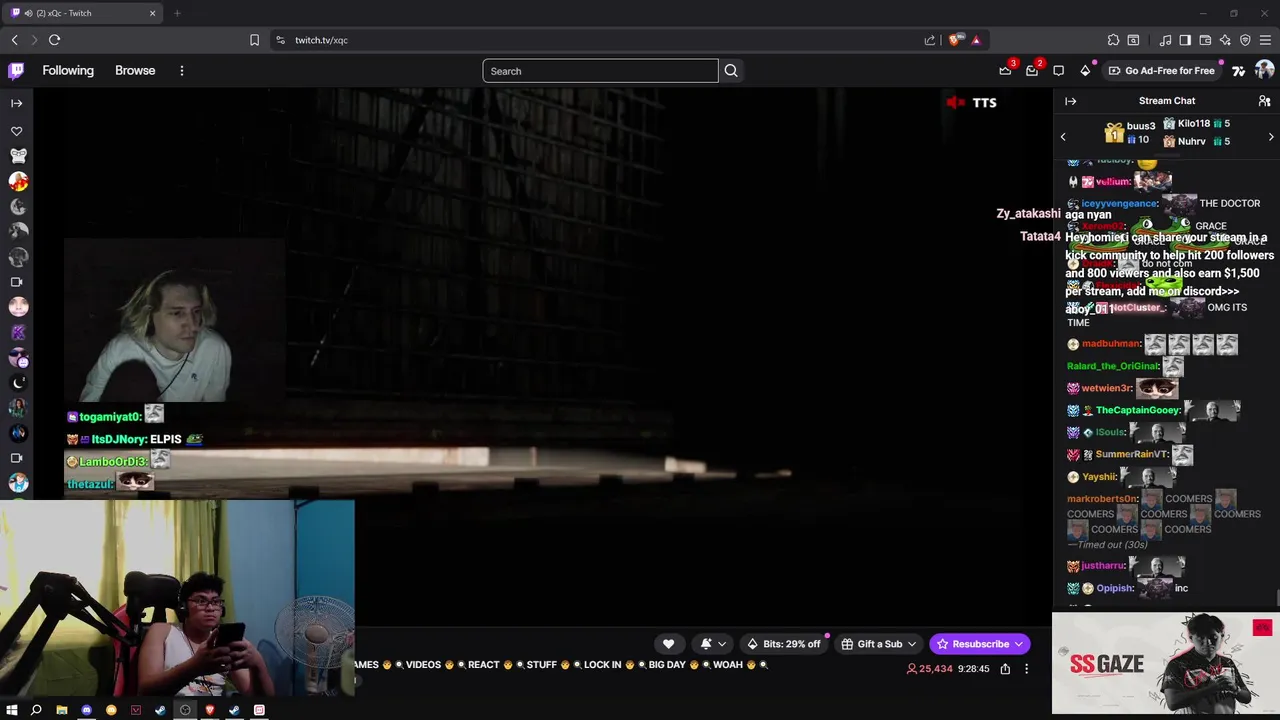Screen dimensions: 1280x720
Task: Click the browser back arrow
Action: pos(14,40)
